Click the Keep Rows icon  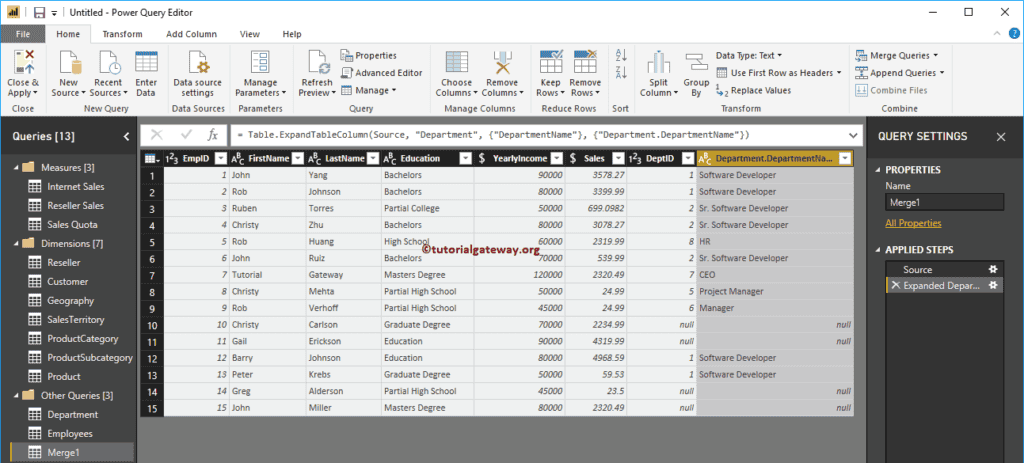pyautogui.click(x=552, y=63)
